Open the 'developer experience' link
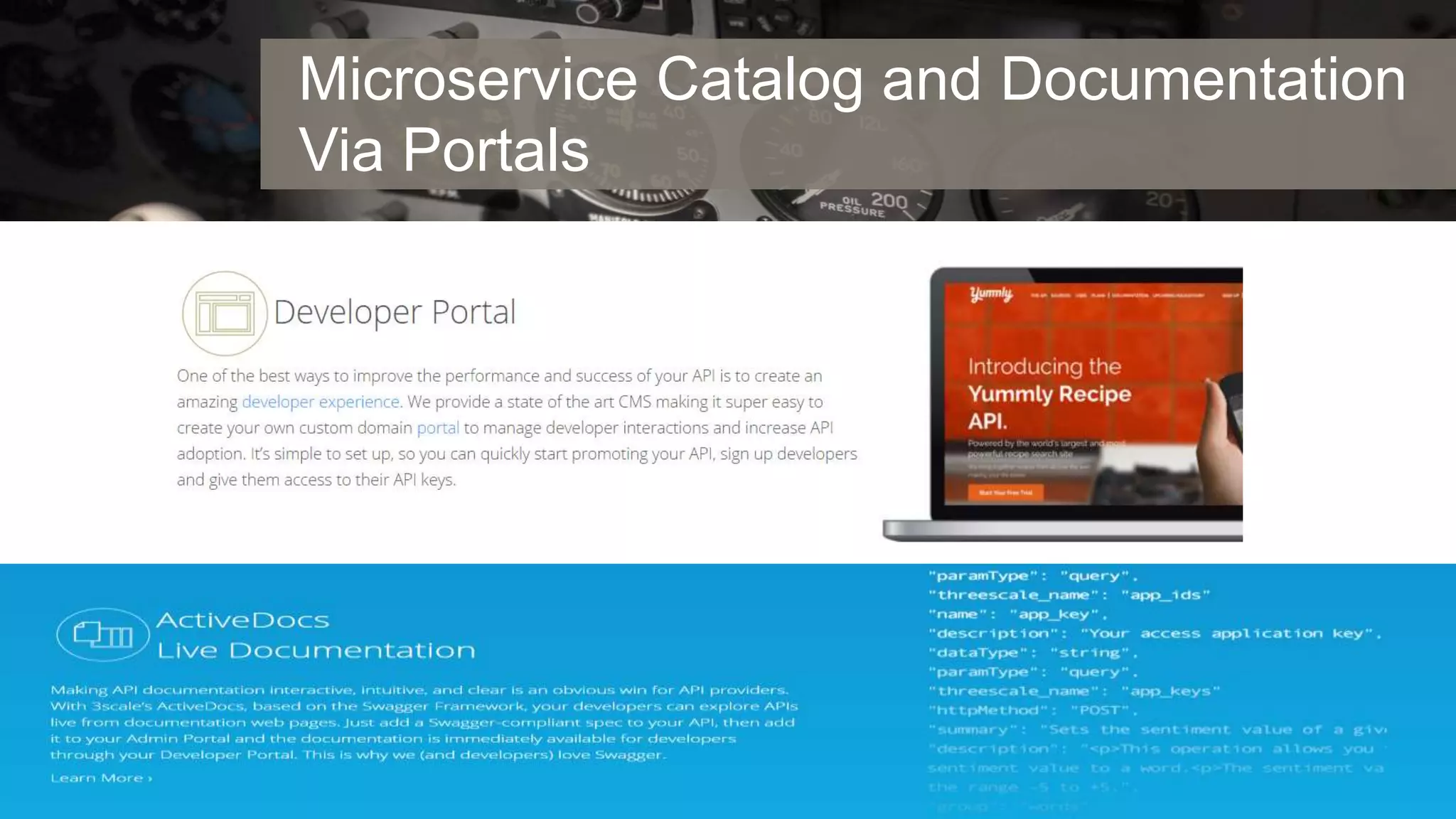 point(321,402)
